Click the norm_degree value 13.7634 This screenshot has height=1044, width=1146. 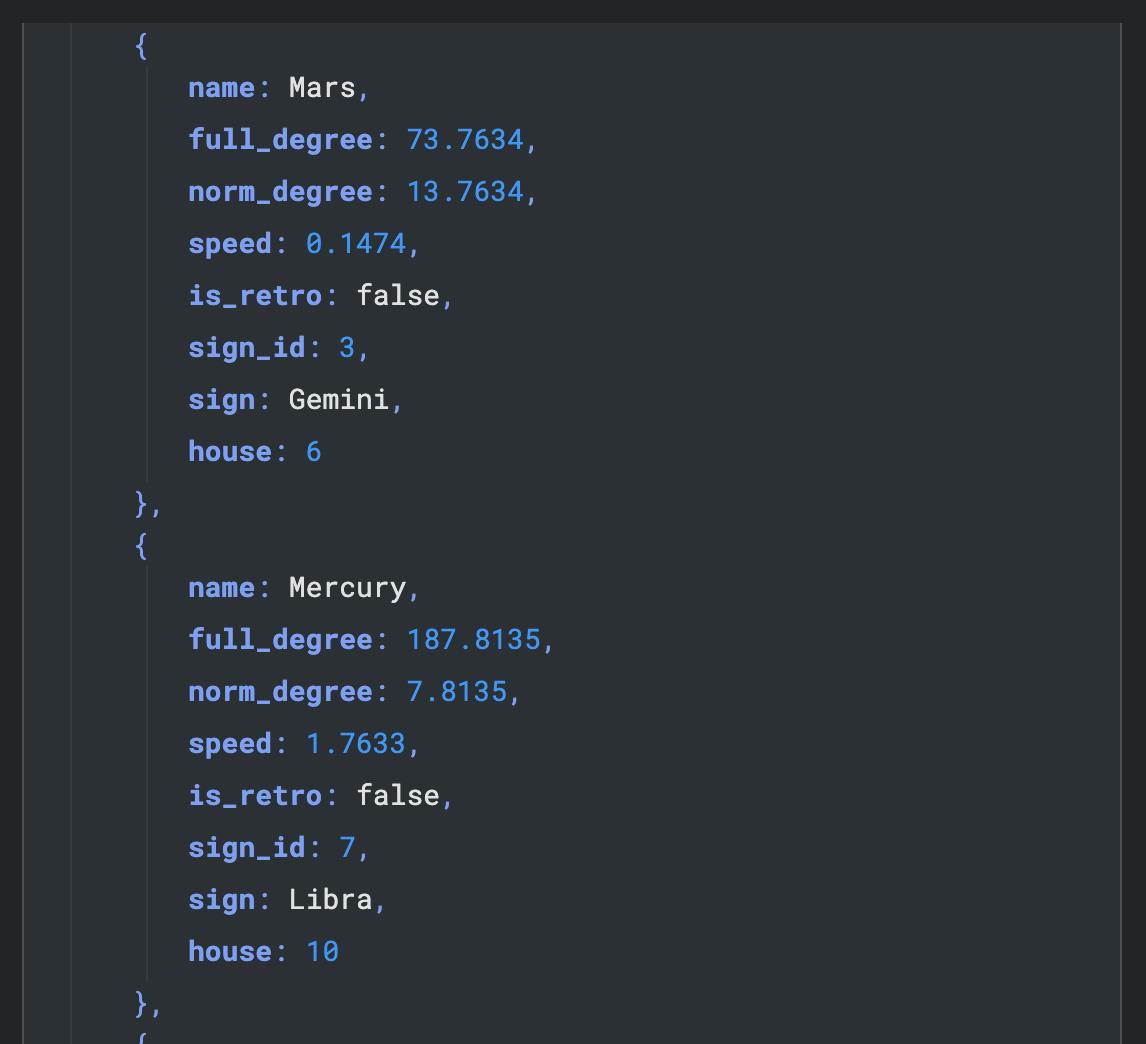click(x=464, y=192)
